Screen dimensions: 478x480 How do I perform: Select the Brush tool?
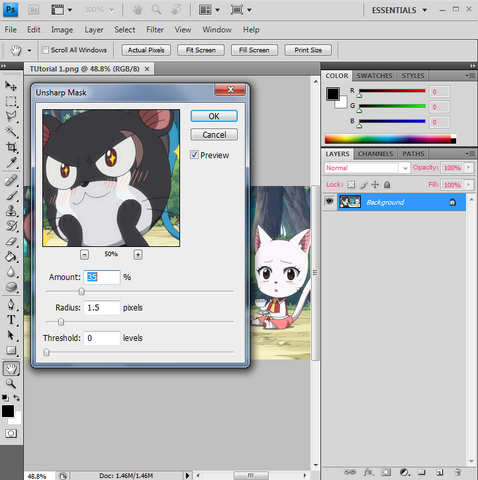[x=11, y=196]
